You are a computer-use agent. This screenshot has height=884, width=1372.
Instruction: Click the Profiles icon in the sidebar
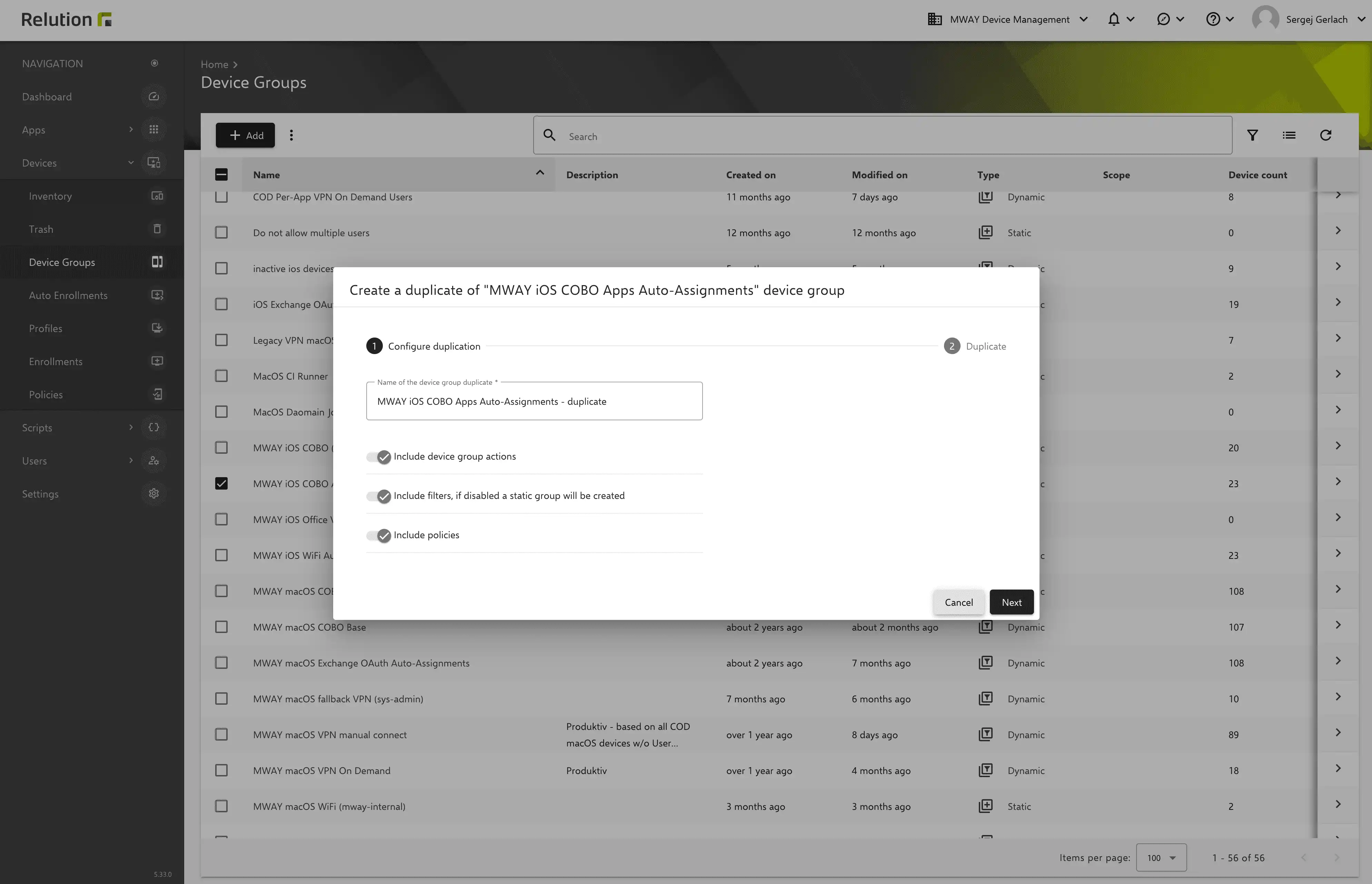click(157, 328)
